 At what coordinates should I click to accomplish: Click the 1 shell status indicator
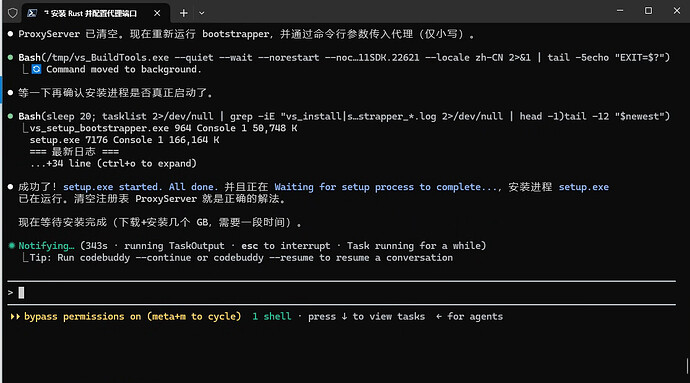click(x=272, y=317)
